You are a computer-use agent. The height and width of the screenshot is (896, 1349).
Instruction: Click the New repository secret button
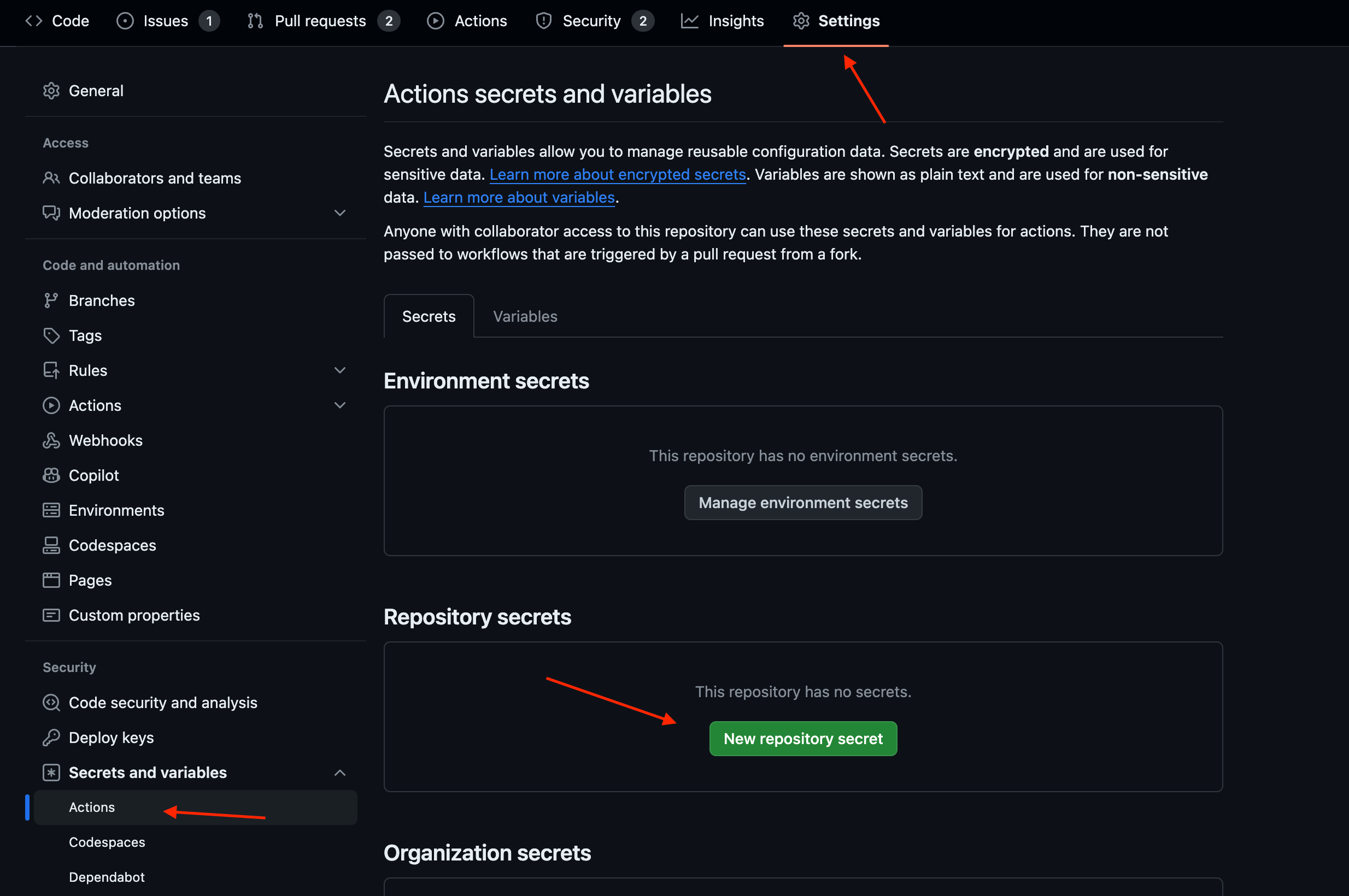pos(802,738)
